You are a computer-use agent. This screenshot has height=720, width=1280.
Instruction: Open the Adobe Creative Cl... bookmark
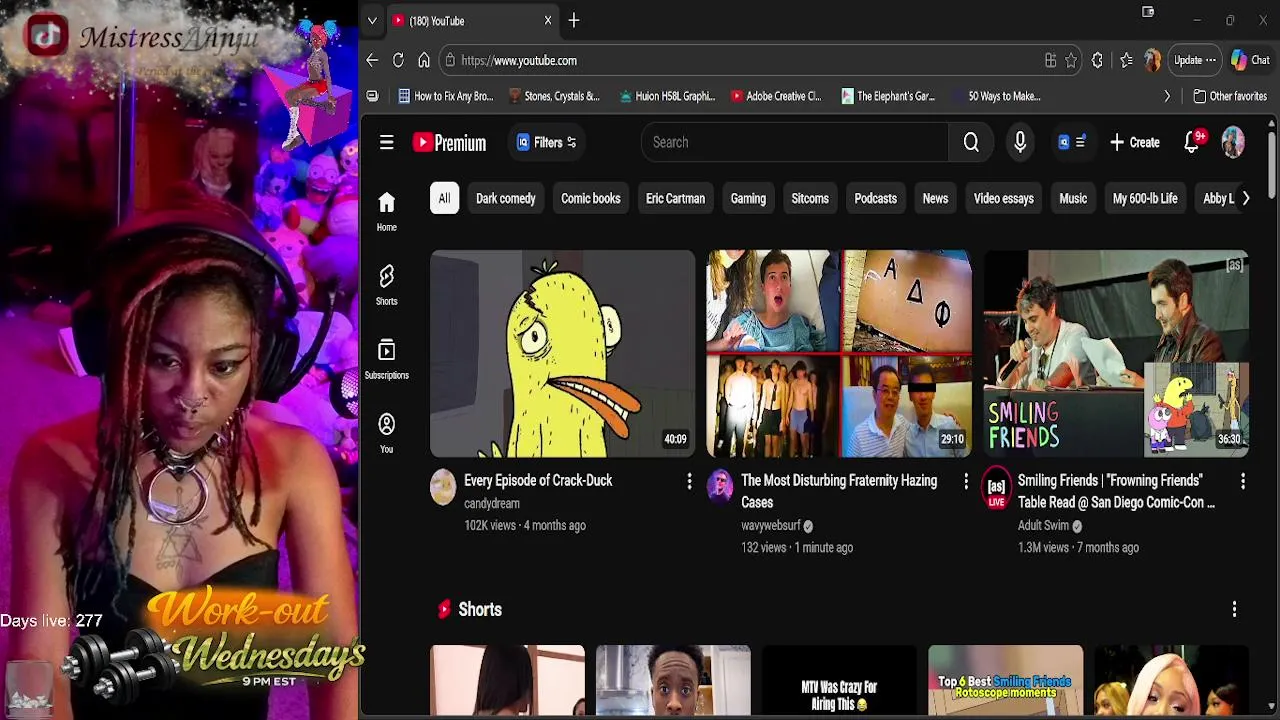[x=776, y=96]
